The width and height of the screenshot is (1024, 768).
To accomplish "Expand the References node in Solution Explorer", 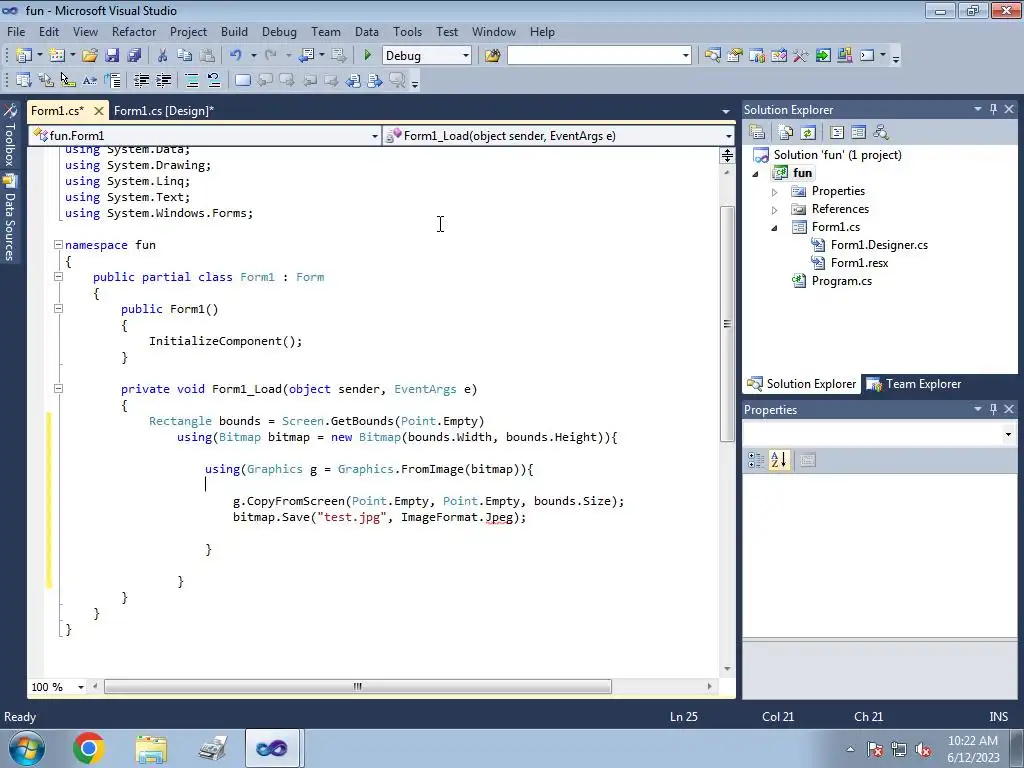I will pos(775,210).
